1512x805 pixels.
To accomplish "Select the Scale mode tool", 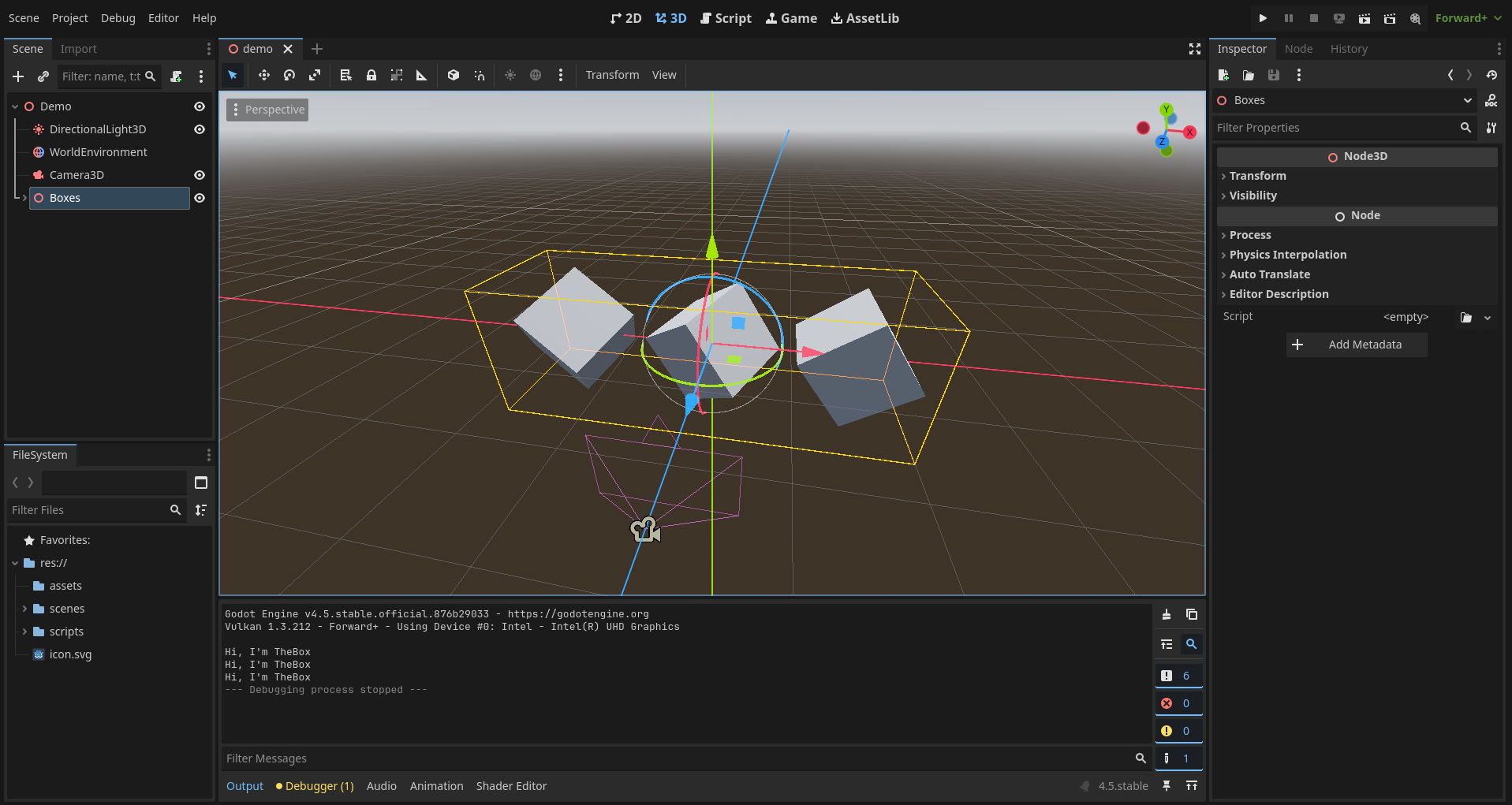I will pos(315,75).
